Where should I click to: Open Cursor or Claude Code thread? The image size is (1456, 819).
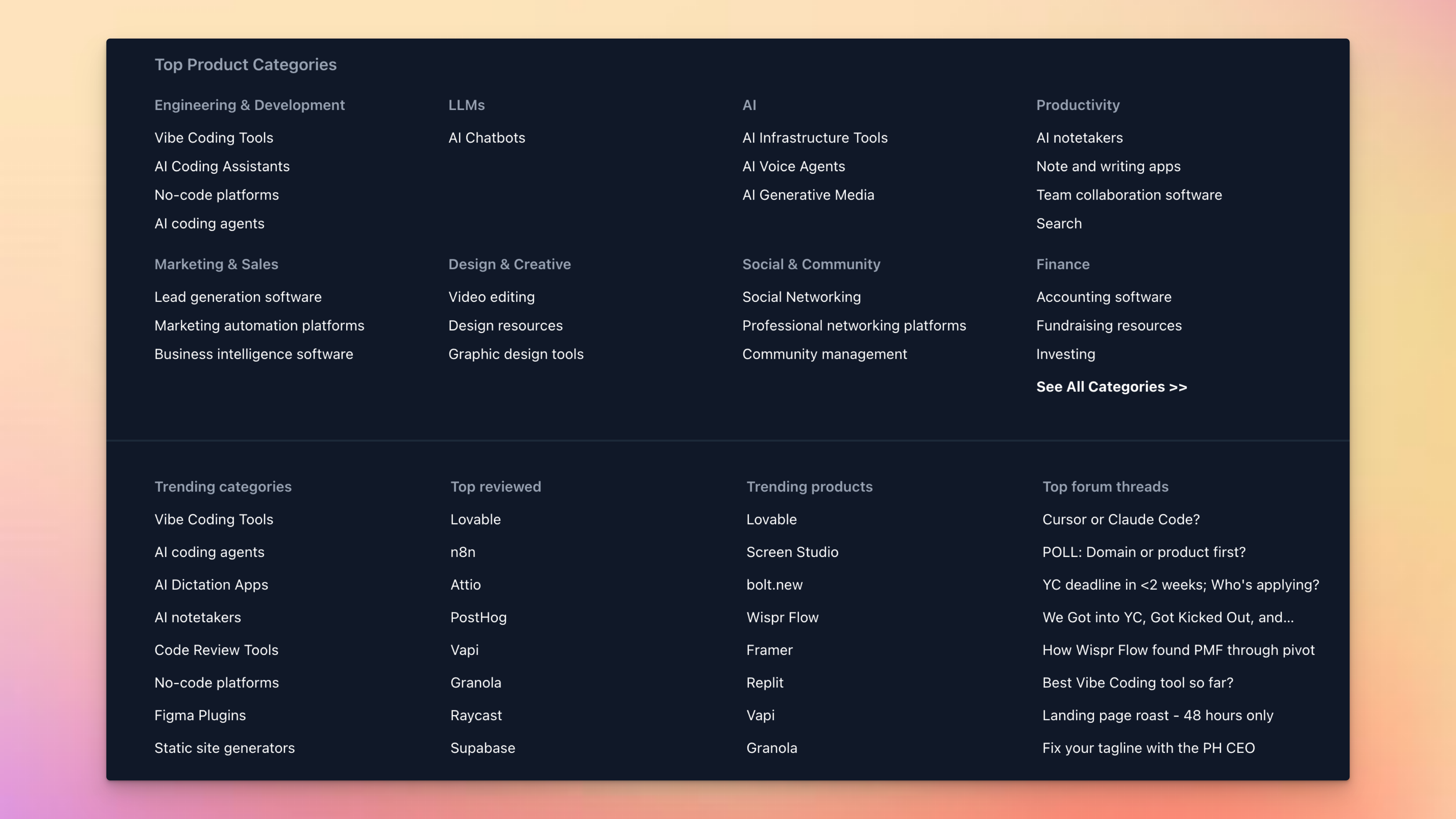1120,520
